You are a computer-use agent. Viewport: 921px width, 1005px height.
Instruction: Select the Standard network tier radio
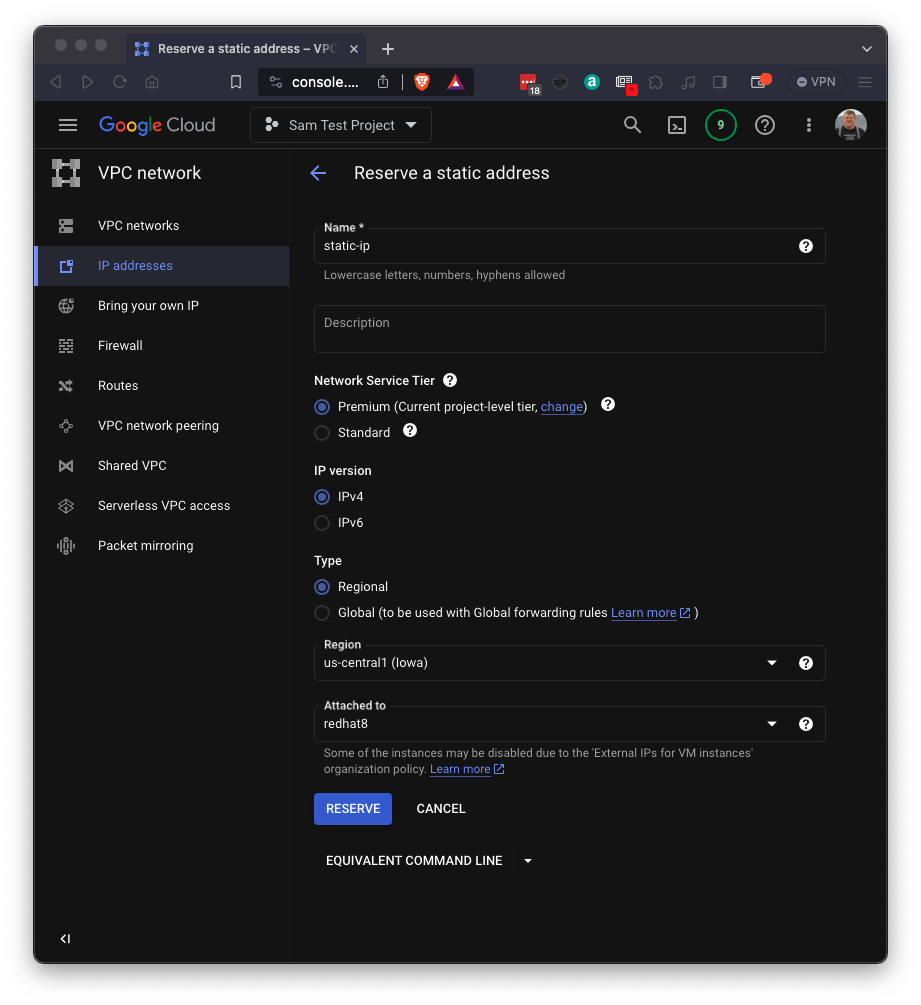(x=322, y=433)
